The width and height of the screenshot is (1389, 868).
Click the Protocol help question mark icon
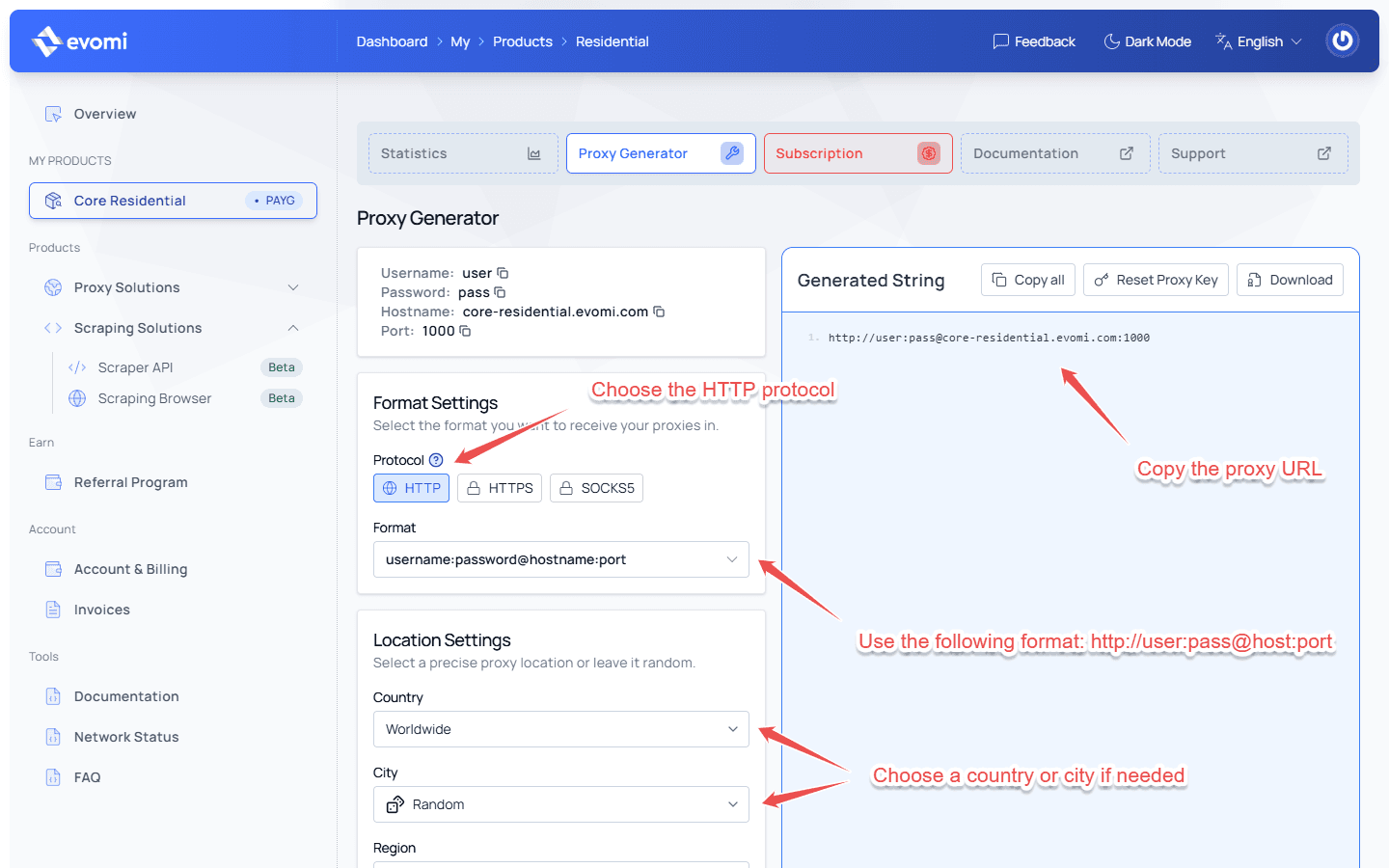click(x=436, y=460)
